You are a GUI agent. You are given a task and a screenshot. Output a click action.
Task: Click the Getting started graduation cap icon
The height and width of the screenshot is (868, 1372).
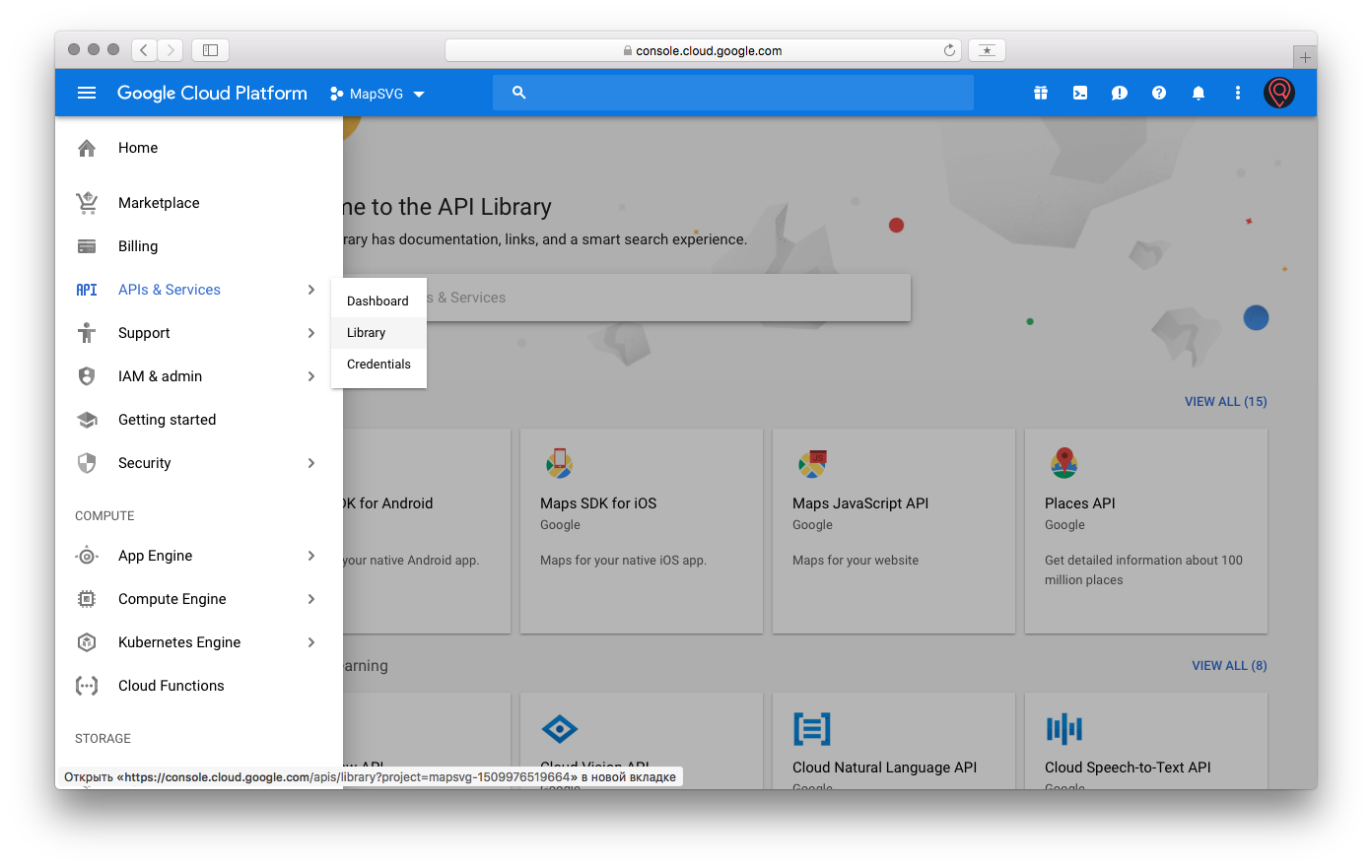tap(87, 420)
